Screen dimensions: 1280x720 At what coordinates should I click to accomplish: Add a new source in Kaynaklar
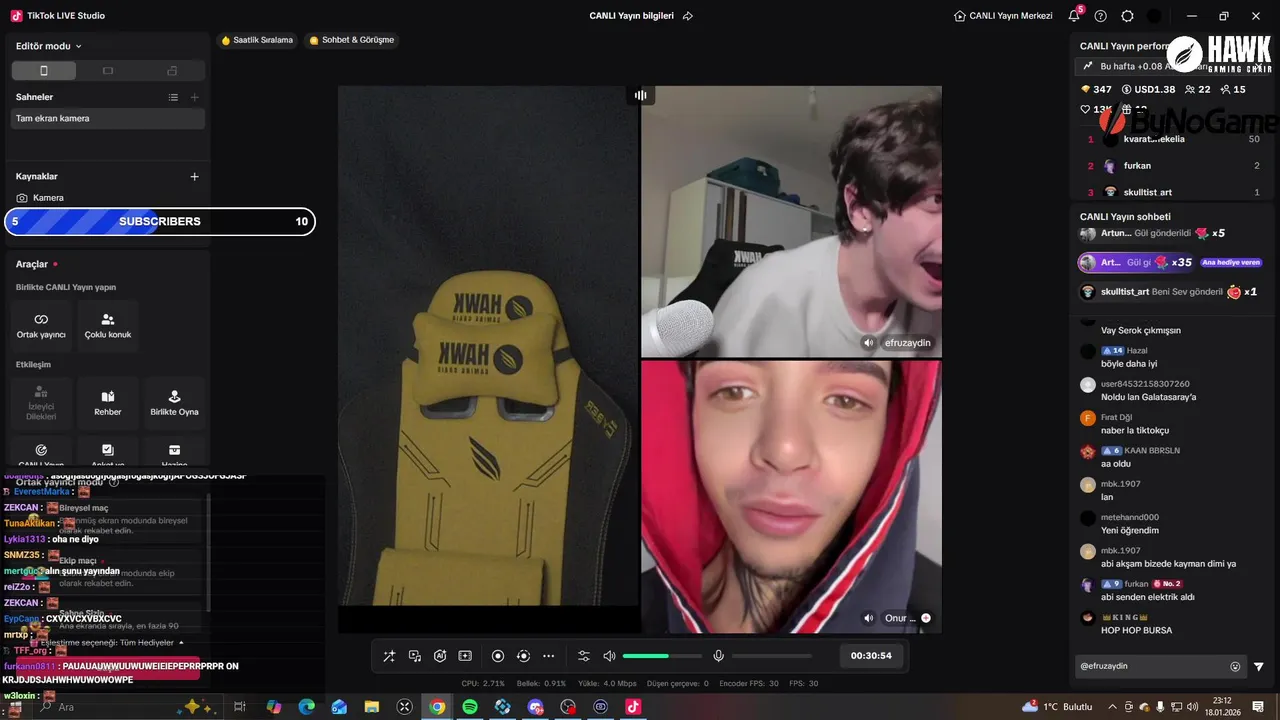click(x=195, y=177)
